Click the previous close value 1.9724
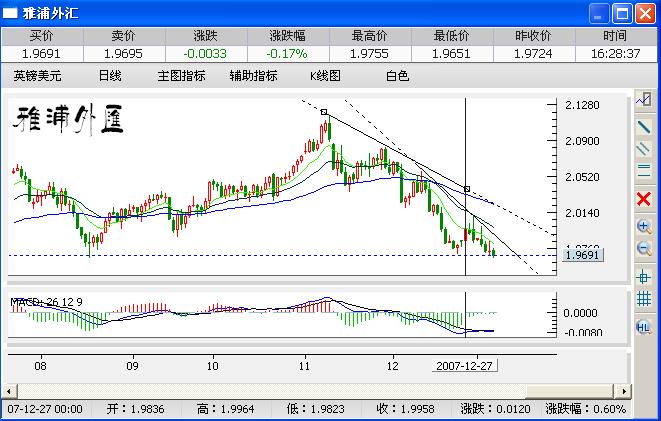661x421 pixels. coord(533,54)
